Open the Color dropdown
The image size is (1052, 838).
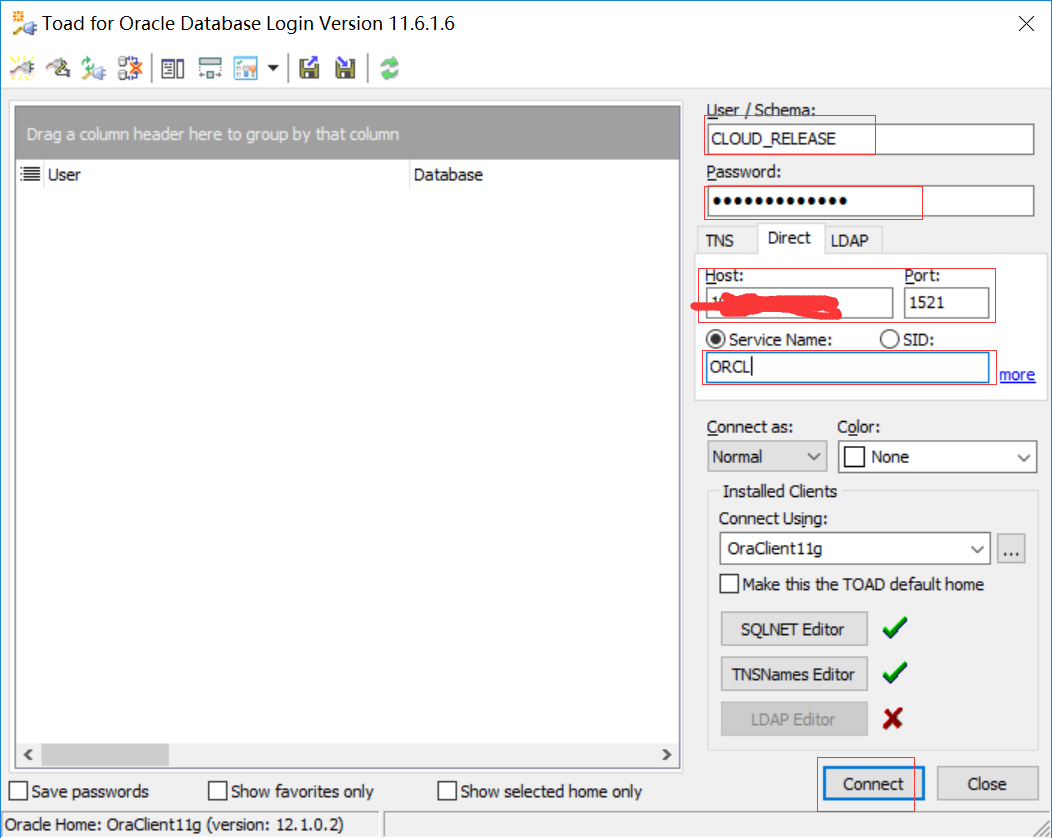pyautogui.click(x=937, y=457)
